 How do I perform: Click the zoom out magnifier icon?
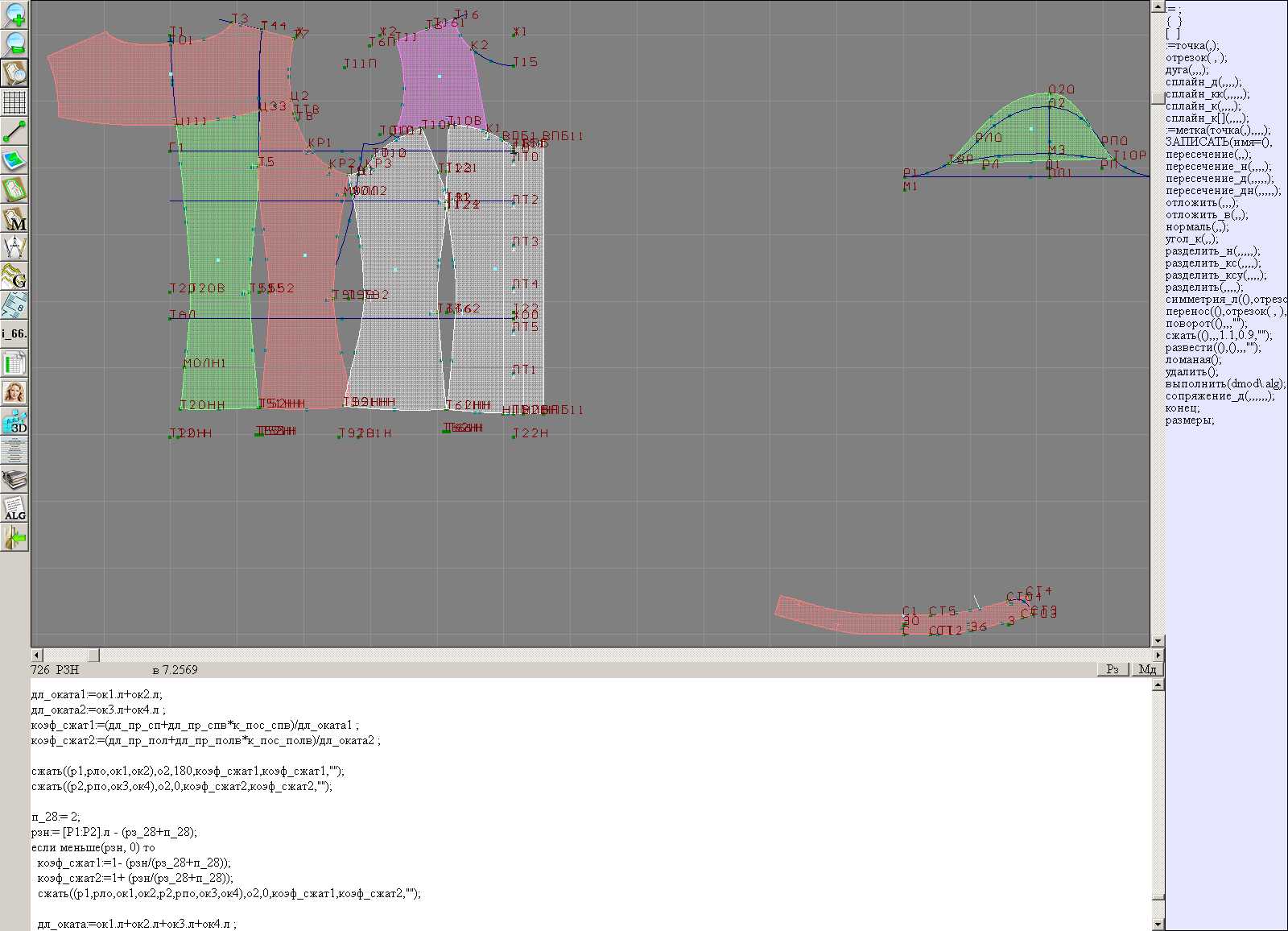pyautogui.click(x=14, y=43)
